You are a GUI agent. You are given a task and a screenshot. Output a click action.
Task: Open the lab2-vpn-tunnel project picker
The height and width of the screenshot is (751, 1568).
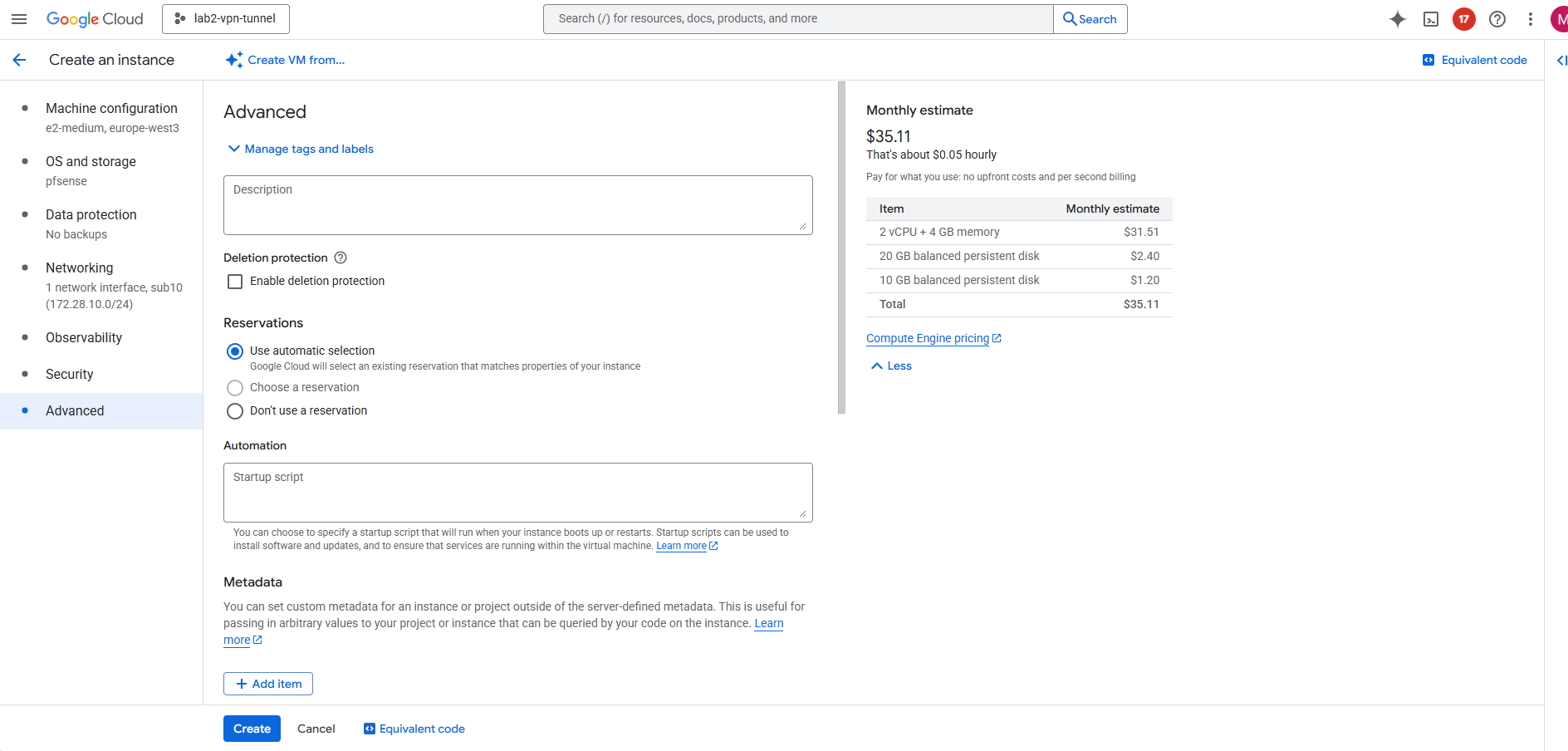pos(226,19)
